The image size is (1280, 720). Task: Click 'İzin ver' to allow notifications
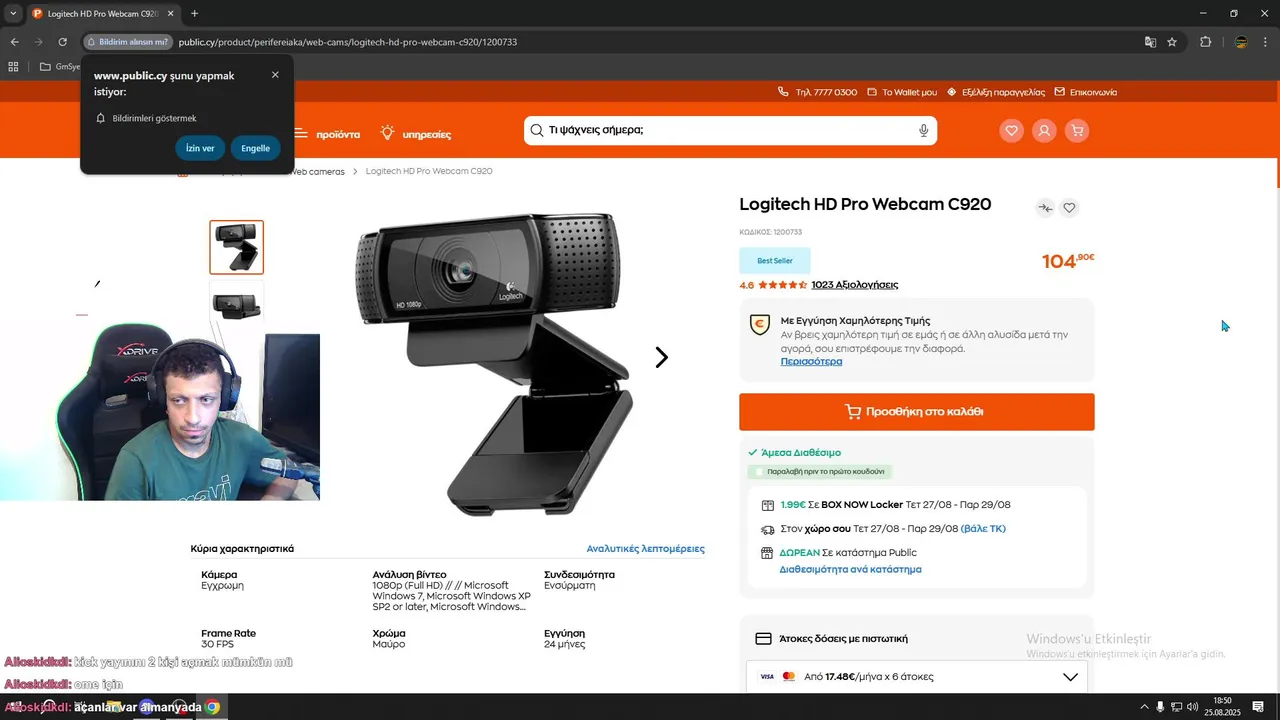(x=200, y=148)
